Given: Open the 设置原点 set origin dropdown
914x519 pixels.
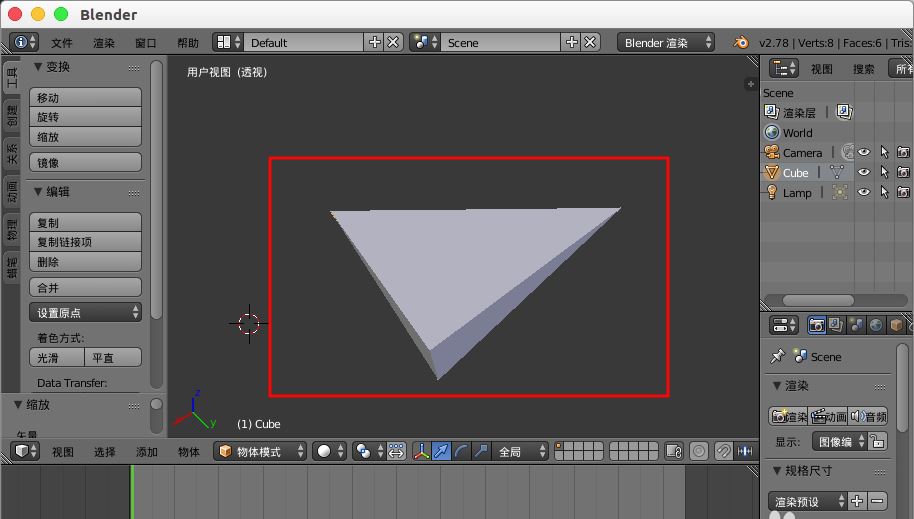Looking at the screenshot, I should tap(86, 312).
